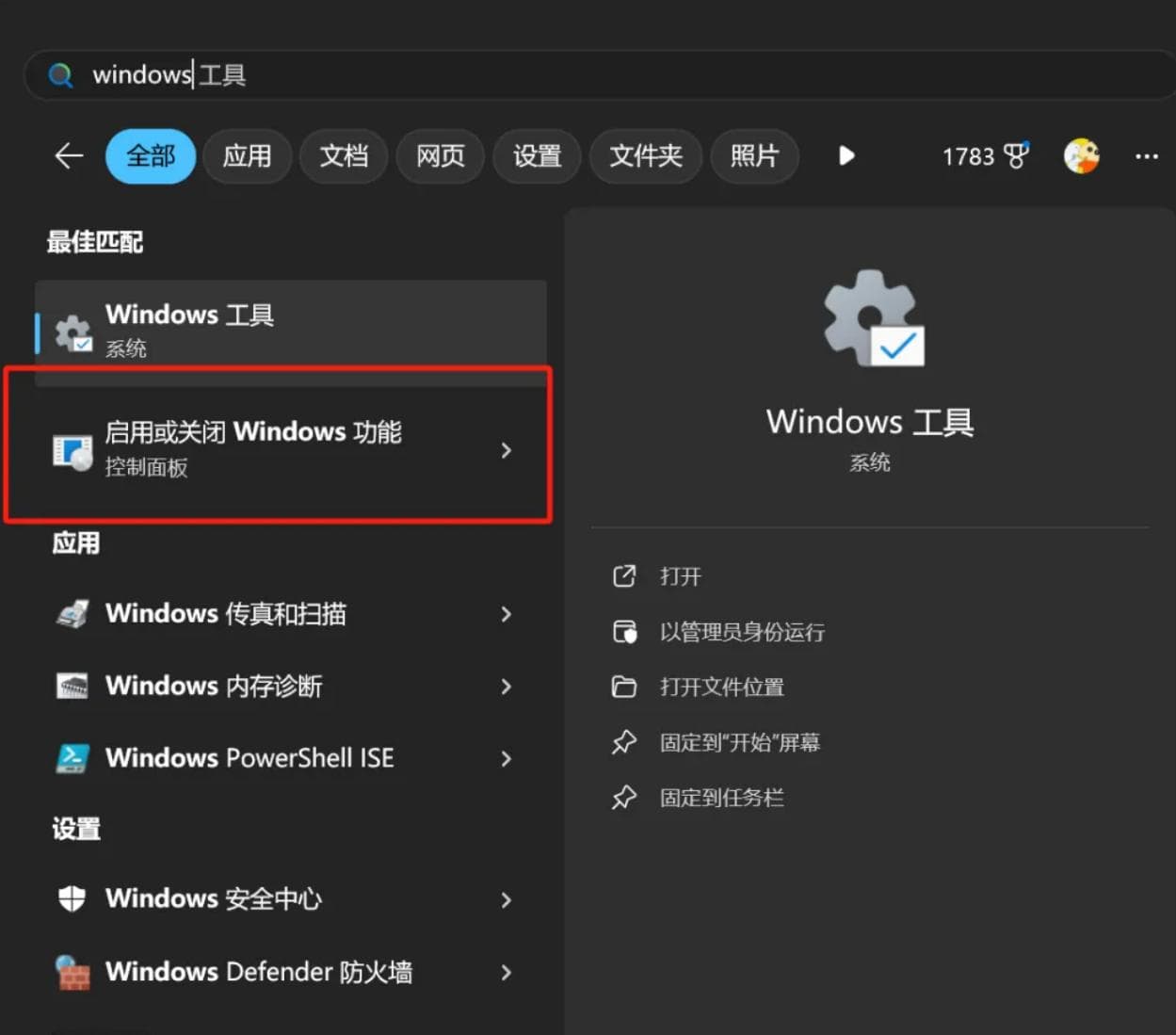Click the rewards trophy icon
Screen dimensions: 1176x1035
click(1016, 155)
